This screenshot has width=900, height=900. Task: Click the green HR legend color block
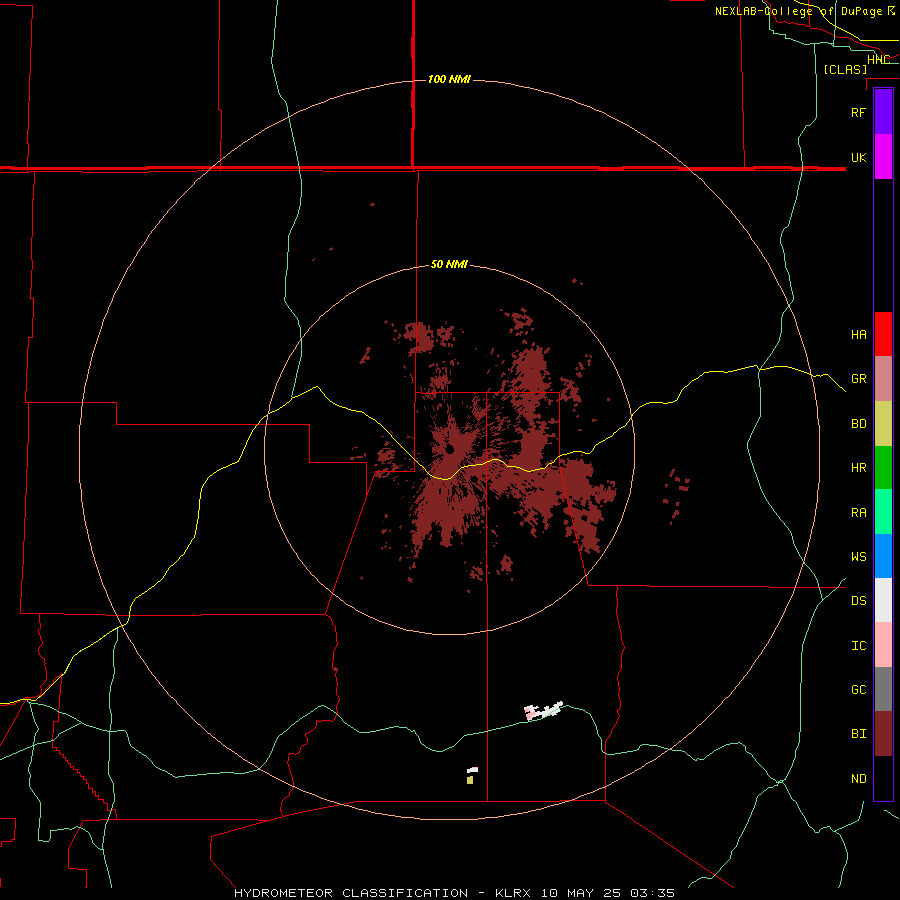(x=883, y=468)
